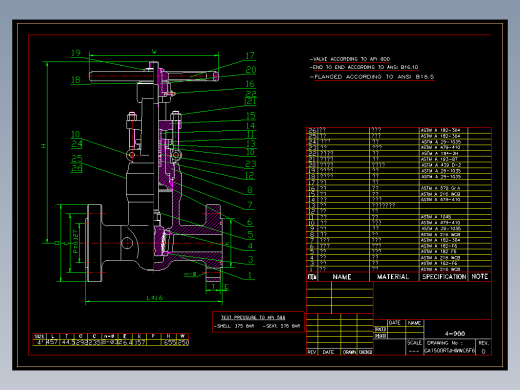Click 'NAME' header in the parts list
This screenshot has width=520, height=390.
342,277
